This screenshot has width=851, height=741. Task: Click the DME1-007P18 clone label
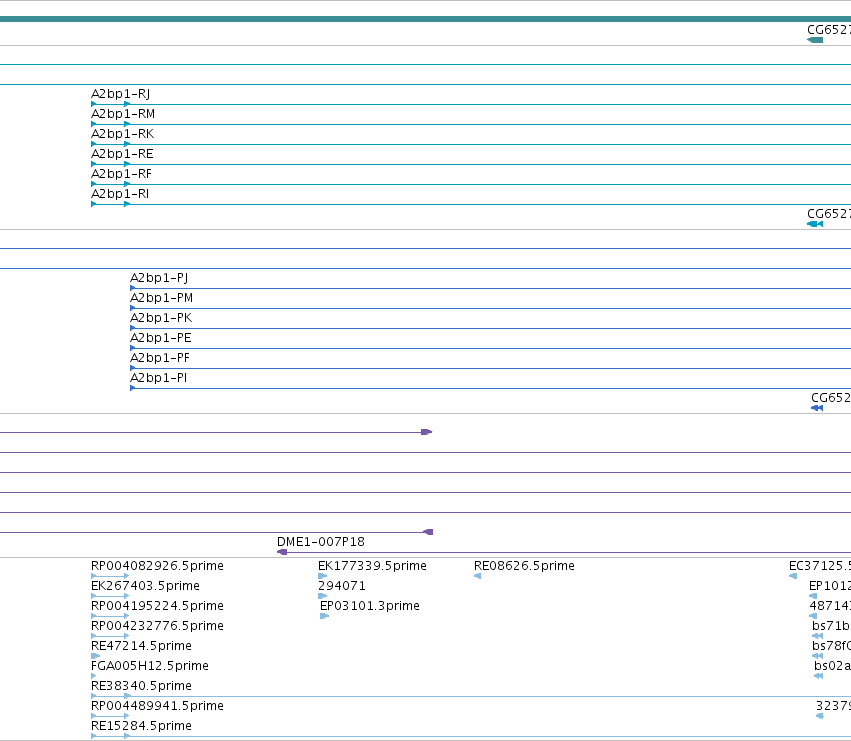321,542
